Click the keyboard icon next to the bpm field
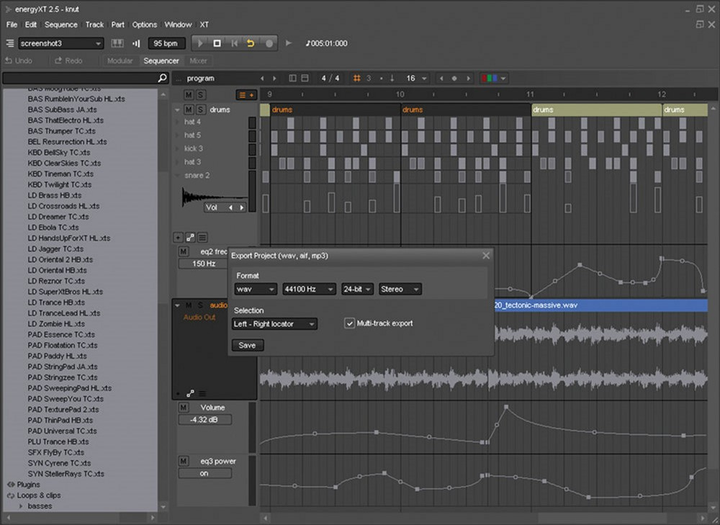720x525 pixels. [117, 43]
